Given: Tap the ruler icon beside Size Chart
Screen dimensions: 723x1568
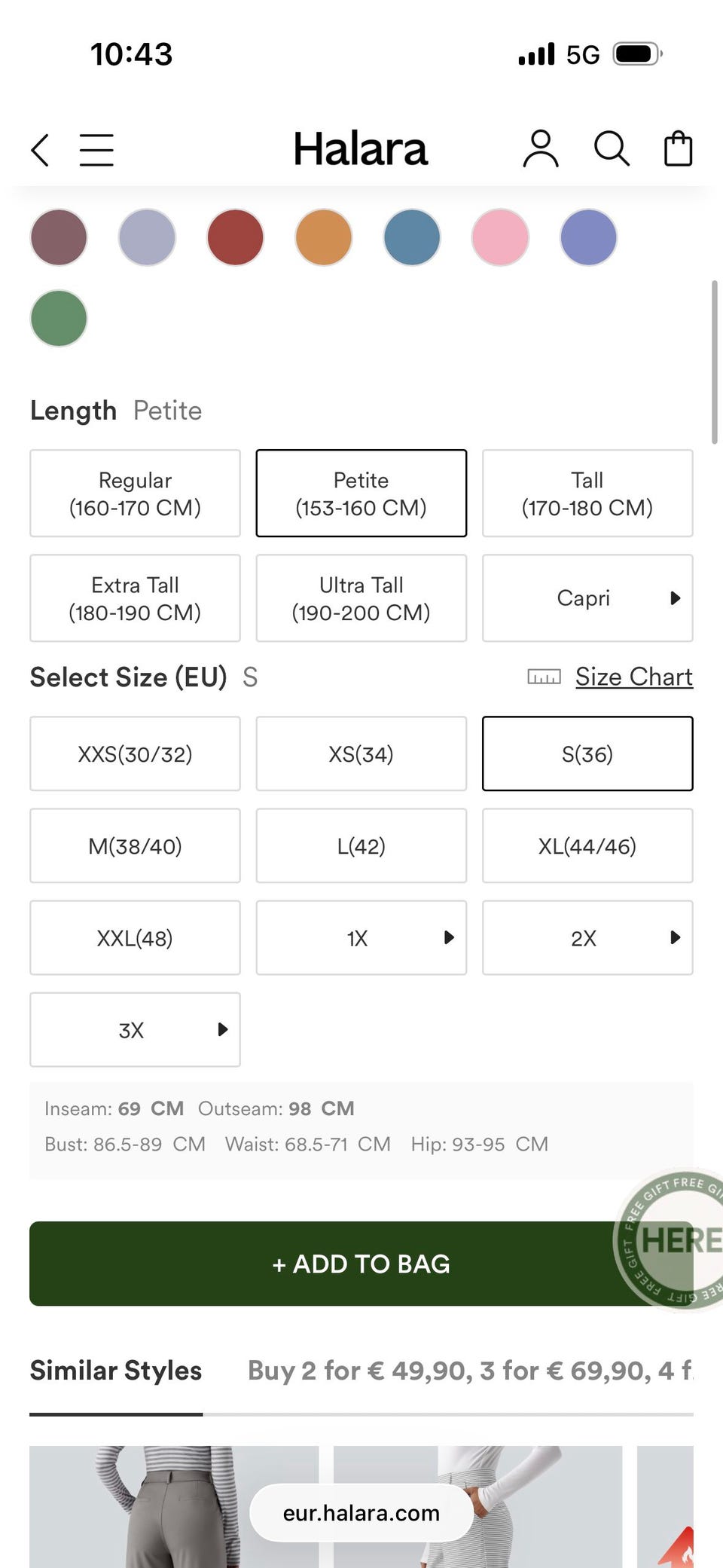Looking at the screenshot, I should [544, 677].
